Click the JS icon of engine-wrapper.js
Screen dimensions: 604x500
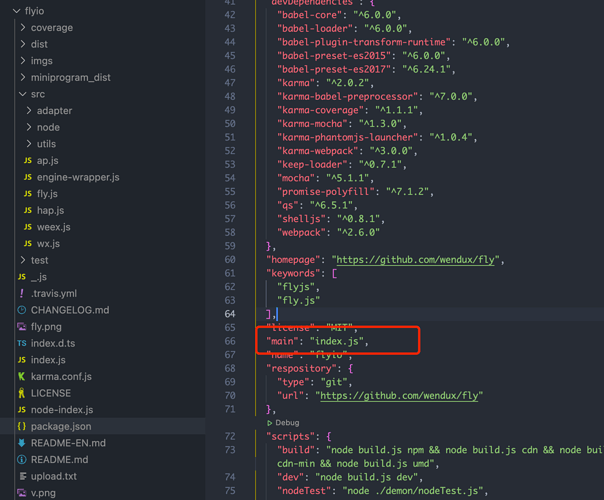[x=28, y=177]
